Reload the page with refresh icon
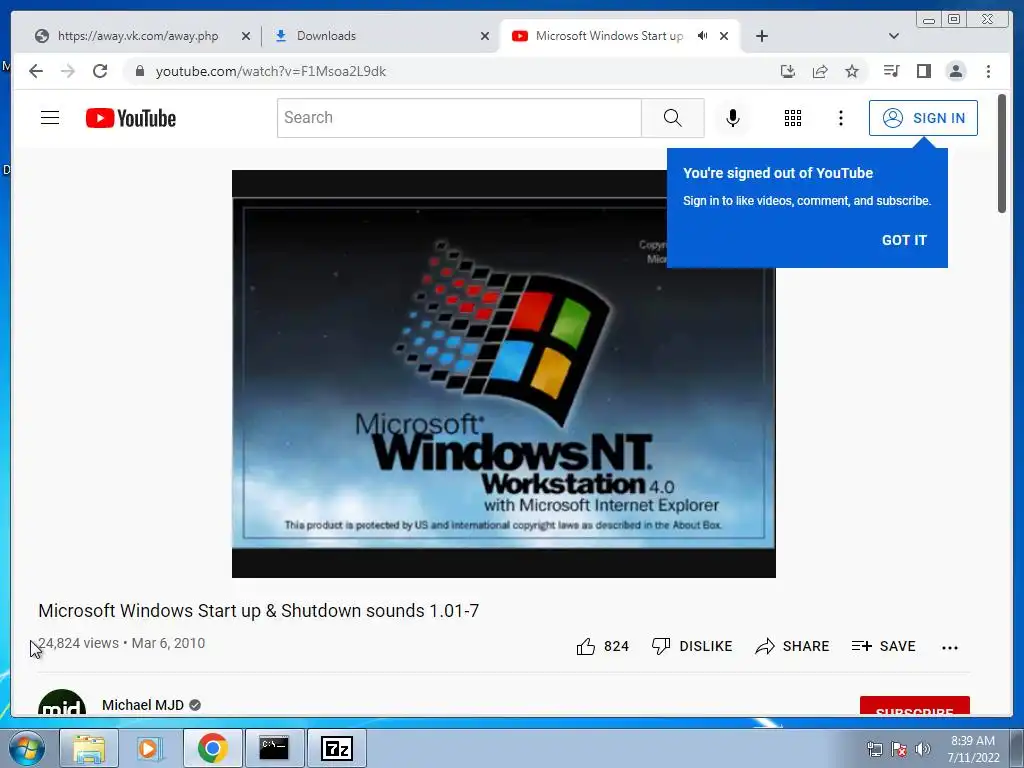1024x768 pixels. (x=100, y=71)
